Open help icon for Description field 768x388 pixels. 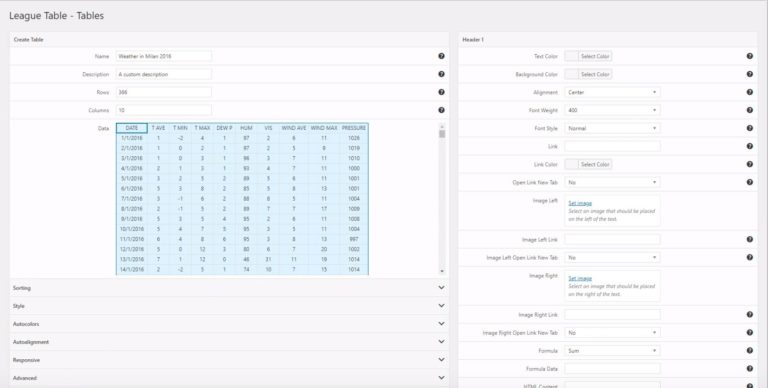click(441, 74)
